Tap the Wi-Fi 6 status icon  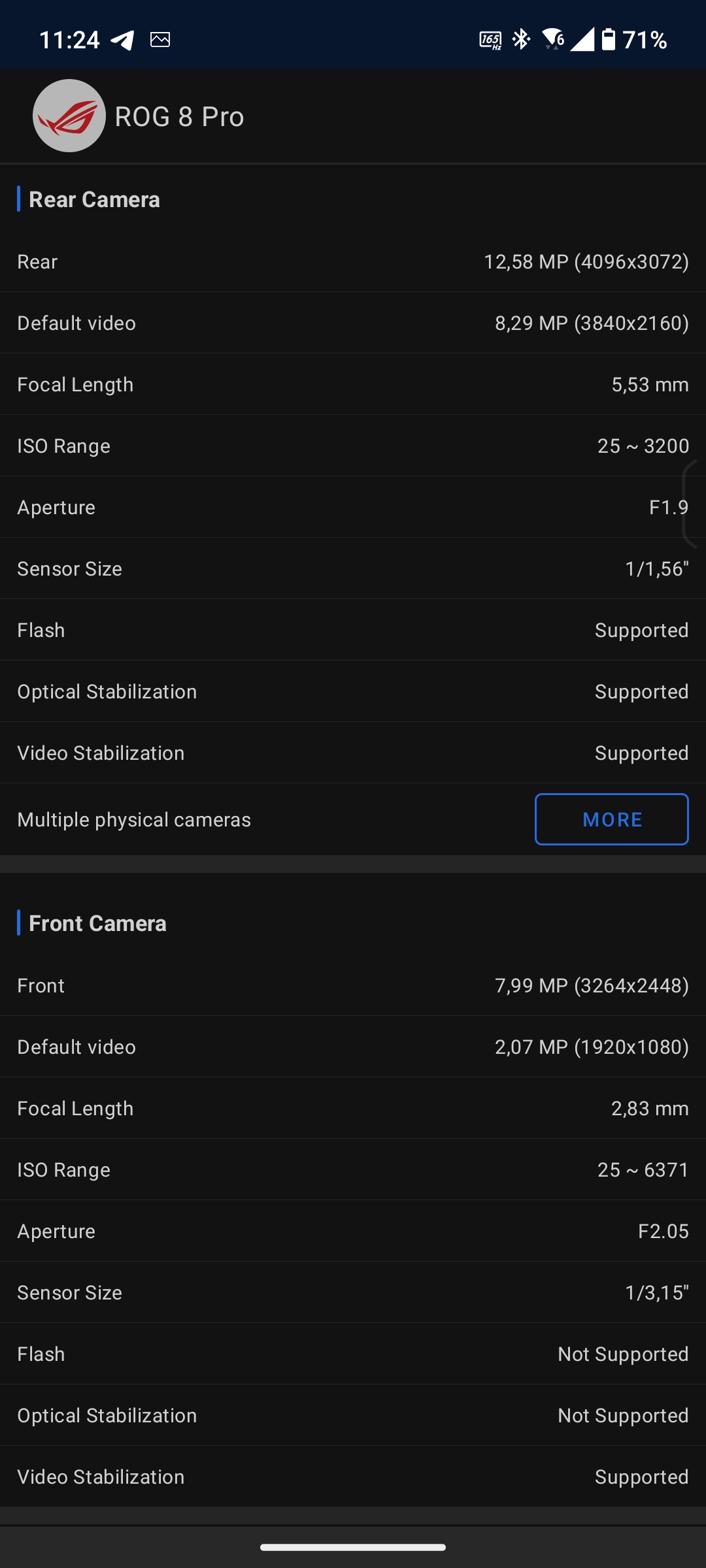[x=553, y=40]
